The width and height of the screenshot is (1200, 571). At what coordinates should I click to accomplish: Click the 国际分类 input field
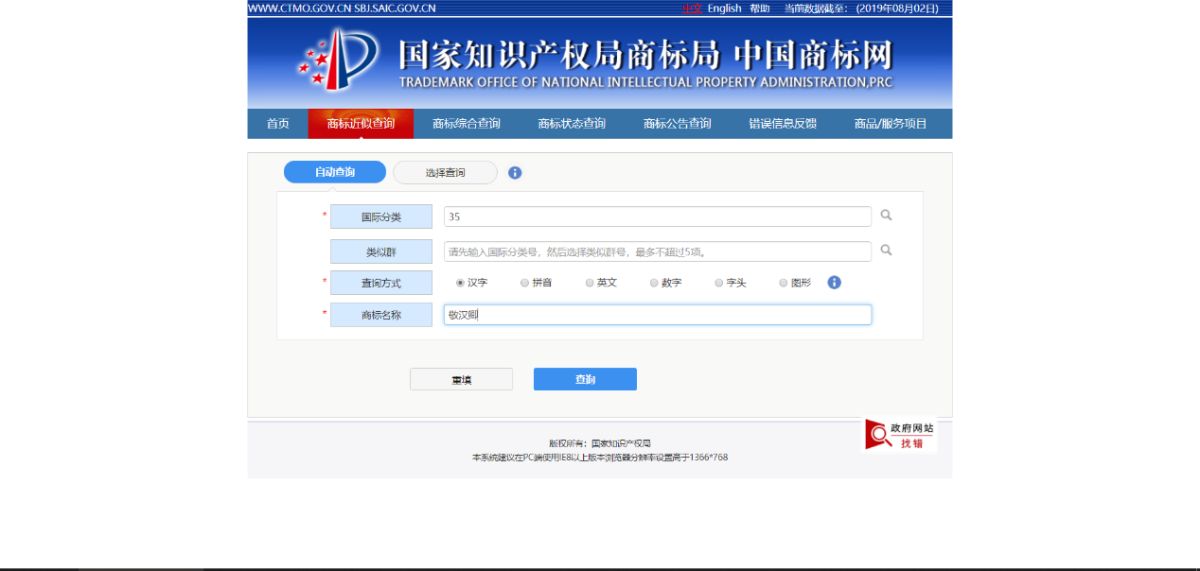coord(658,216)
